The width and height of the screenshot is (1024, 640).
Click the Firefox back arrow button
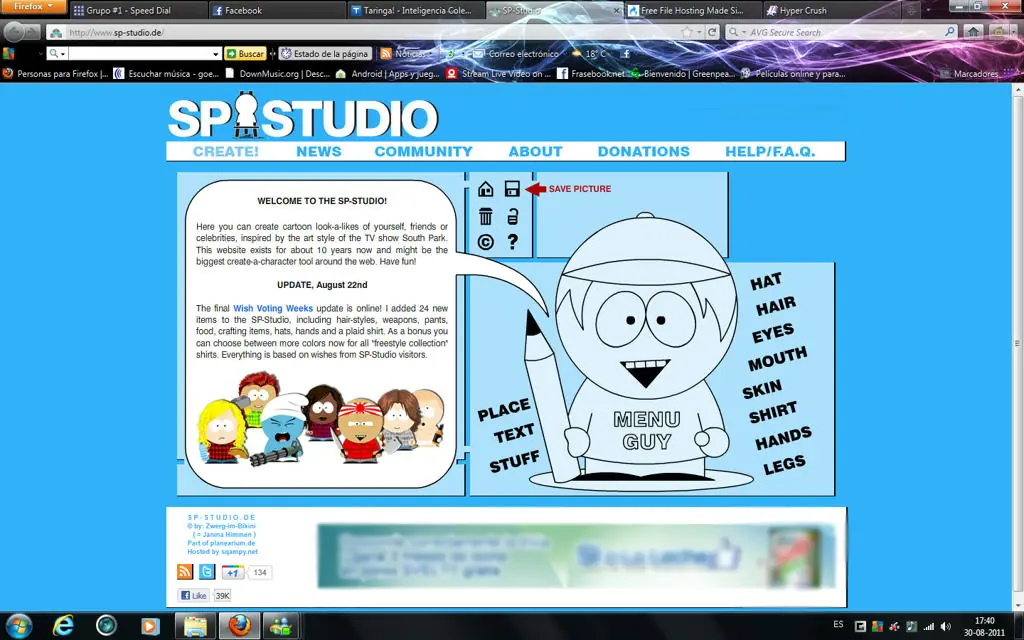coord(14,31)
